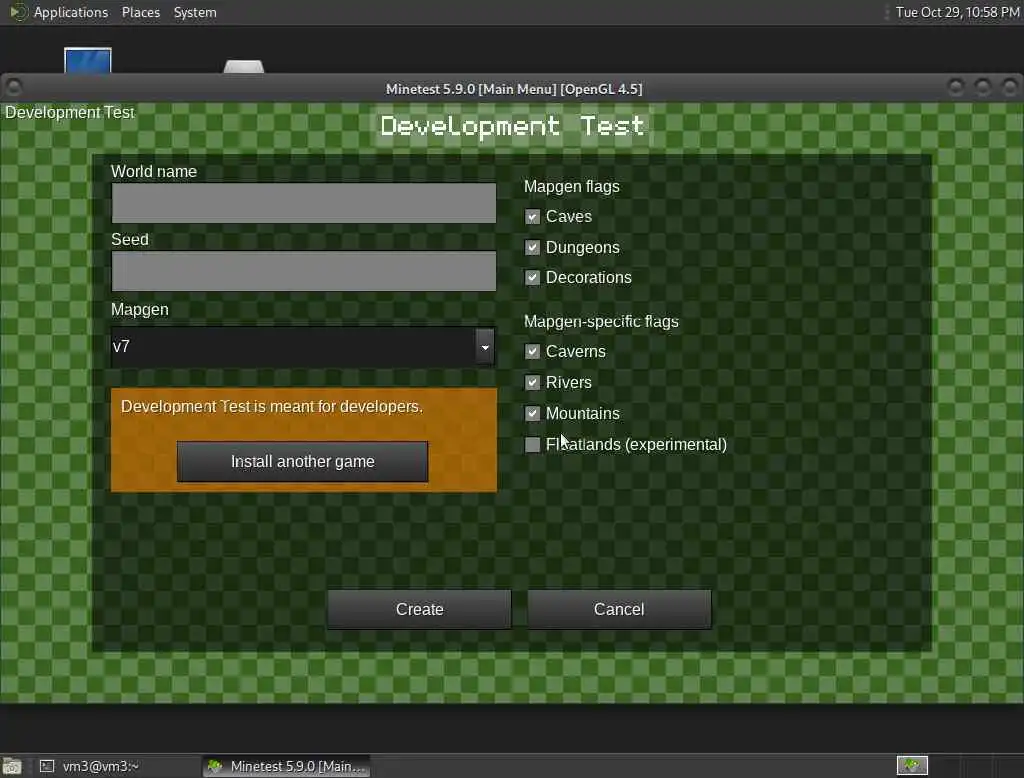
Task: Open the Mapgen v7 dropdown
Action: click(x=303, y=346)
